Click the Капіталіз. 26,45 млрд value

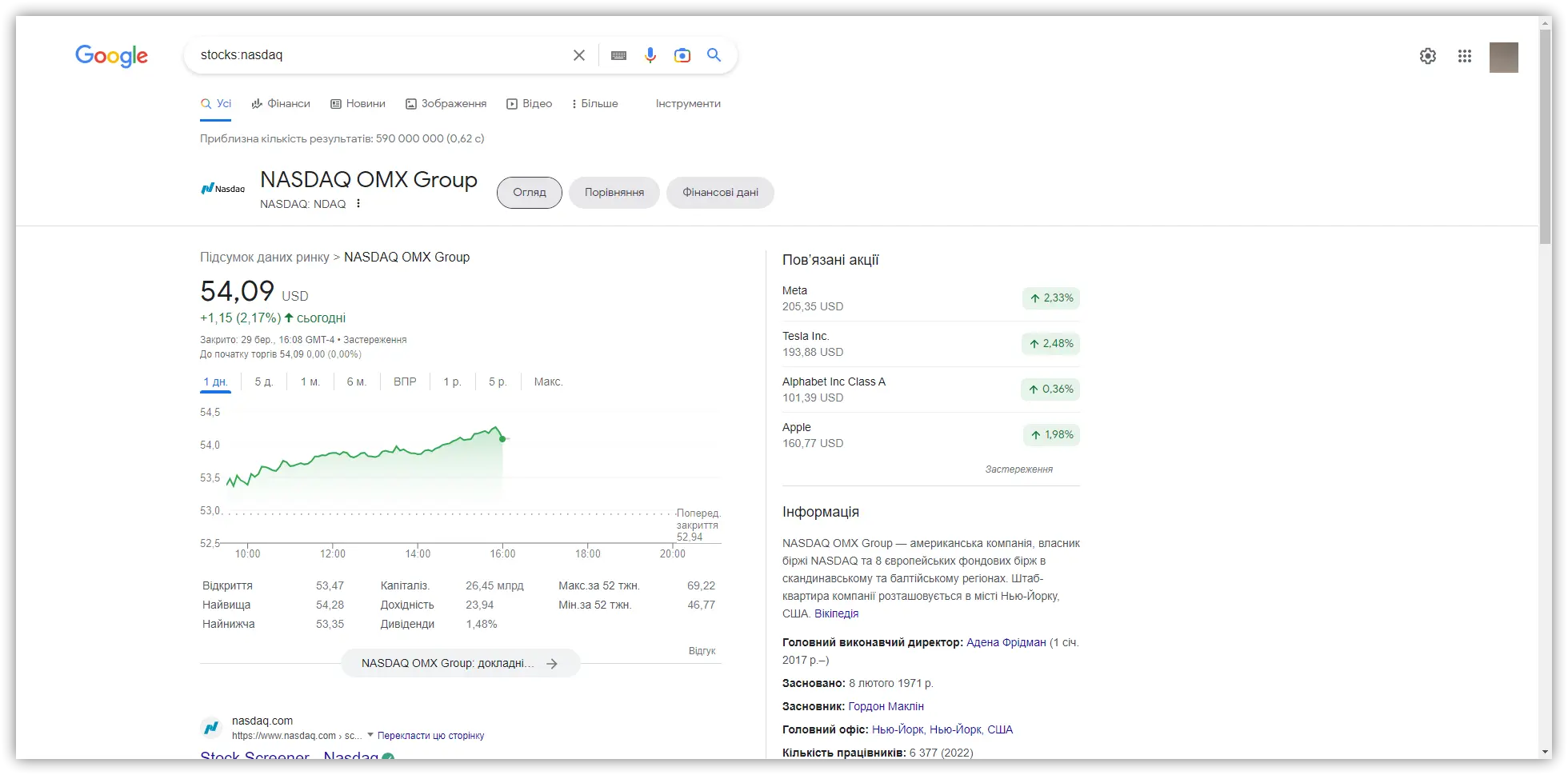(494, 586)
